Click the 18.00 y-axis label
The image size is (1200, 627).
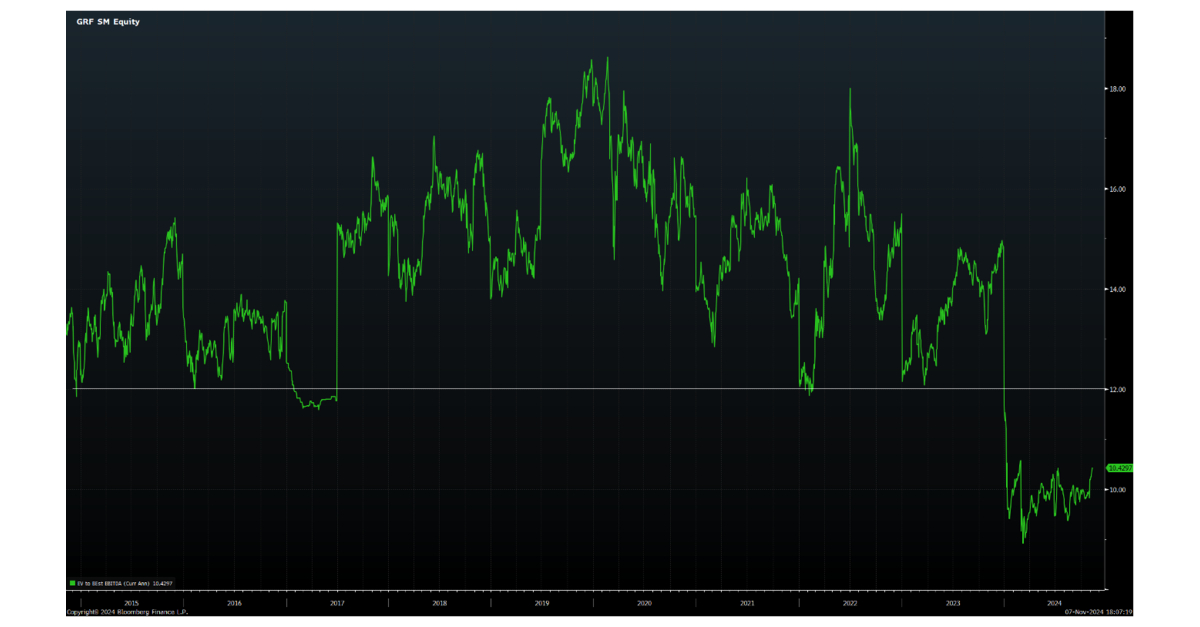[x=1117, y=89]
